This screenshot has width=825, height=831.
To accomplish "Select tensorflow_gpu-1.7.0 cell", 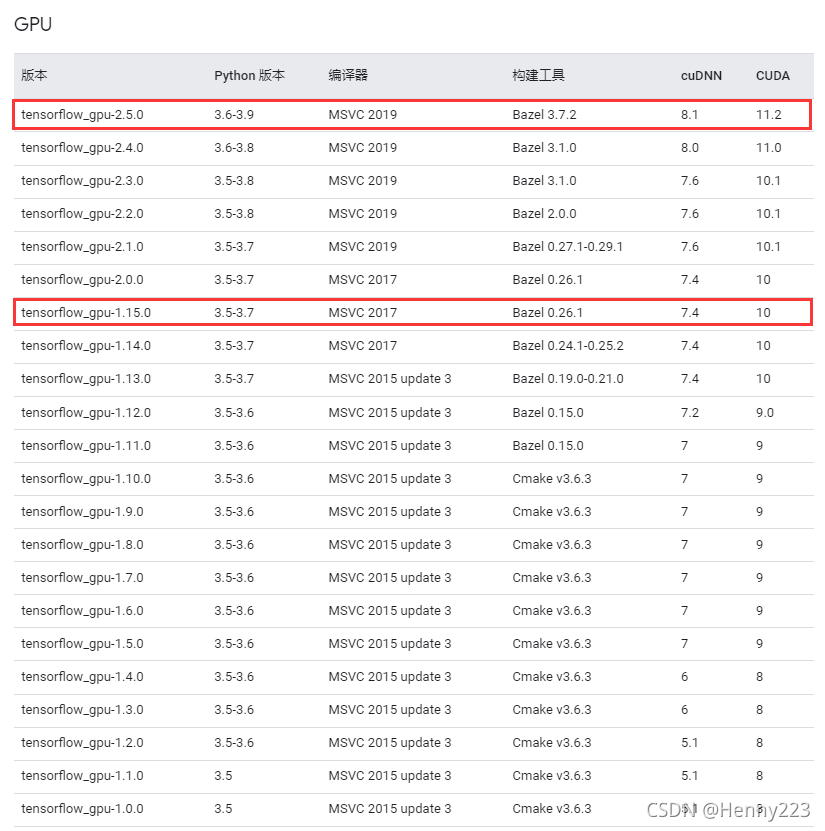I will pos(82,578).
